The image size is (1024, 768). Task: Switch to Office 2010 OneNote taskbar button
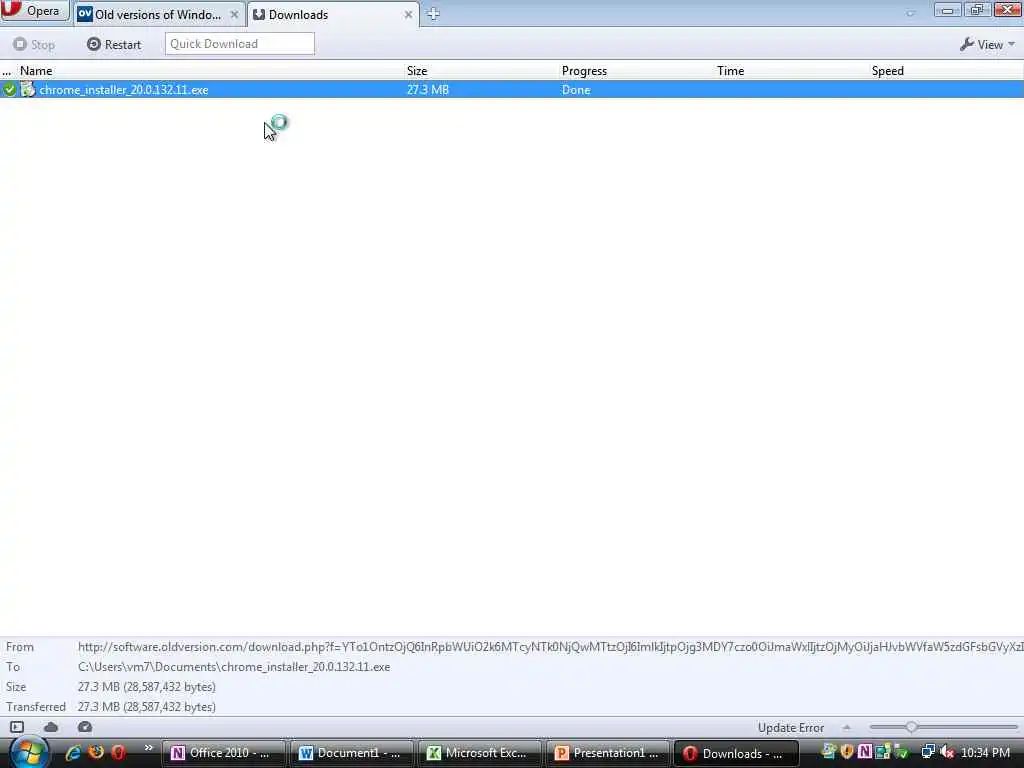(223, 753)
